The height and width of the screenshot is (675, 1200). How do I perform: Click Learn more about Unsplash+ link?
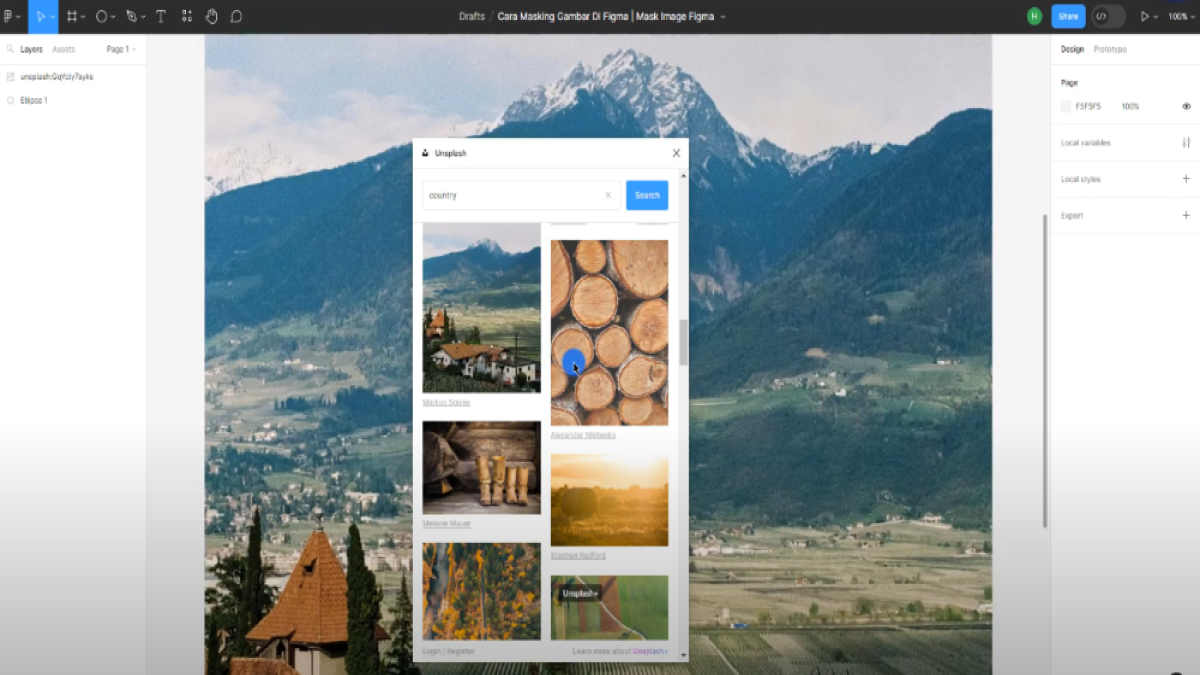[x=620, y=651]
